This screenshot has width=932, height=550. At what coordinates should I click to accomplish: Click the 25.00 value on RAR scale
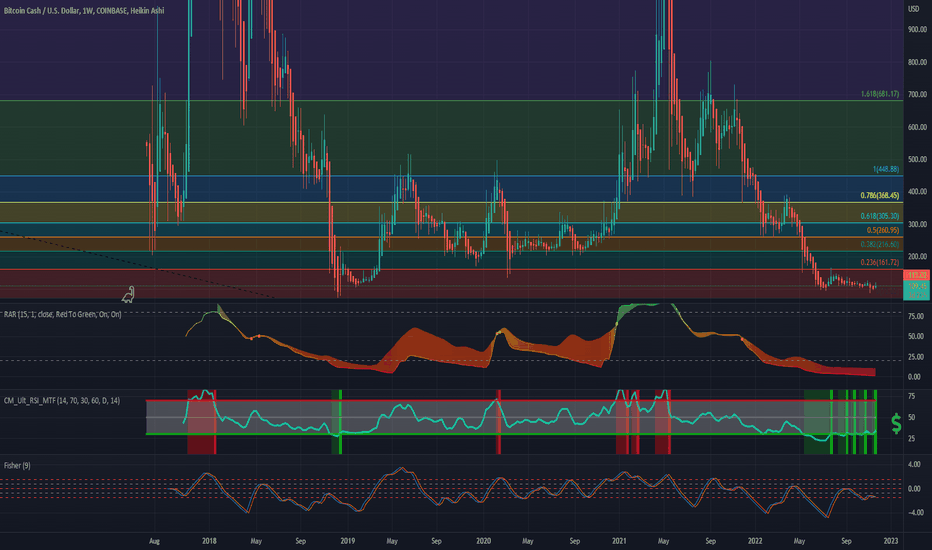[x=916, y=357]
